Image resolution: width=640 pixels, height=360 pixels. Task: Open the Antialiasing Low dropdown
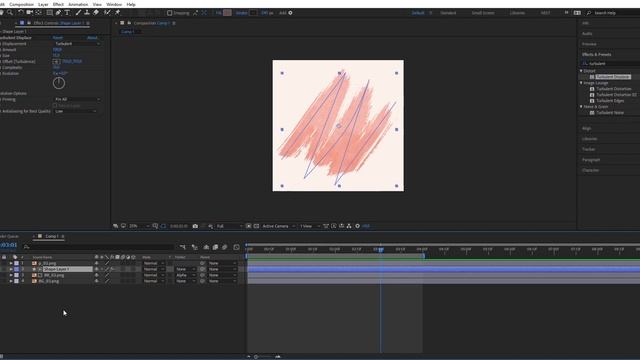coord(76,111)
